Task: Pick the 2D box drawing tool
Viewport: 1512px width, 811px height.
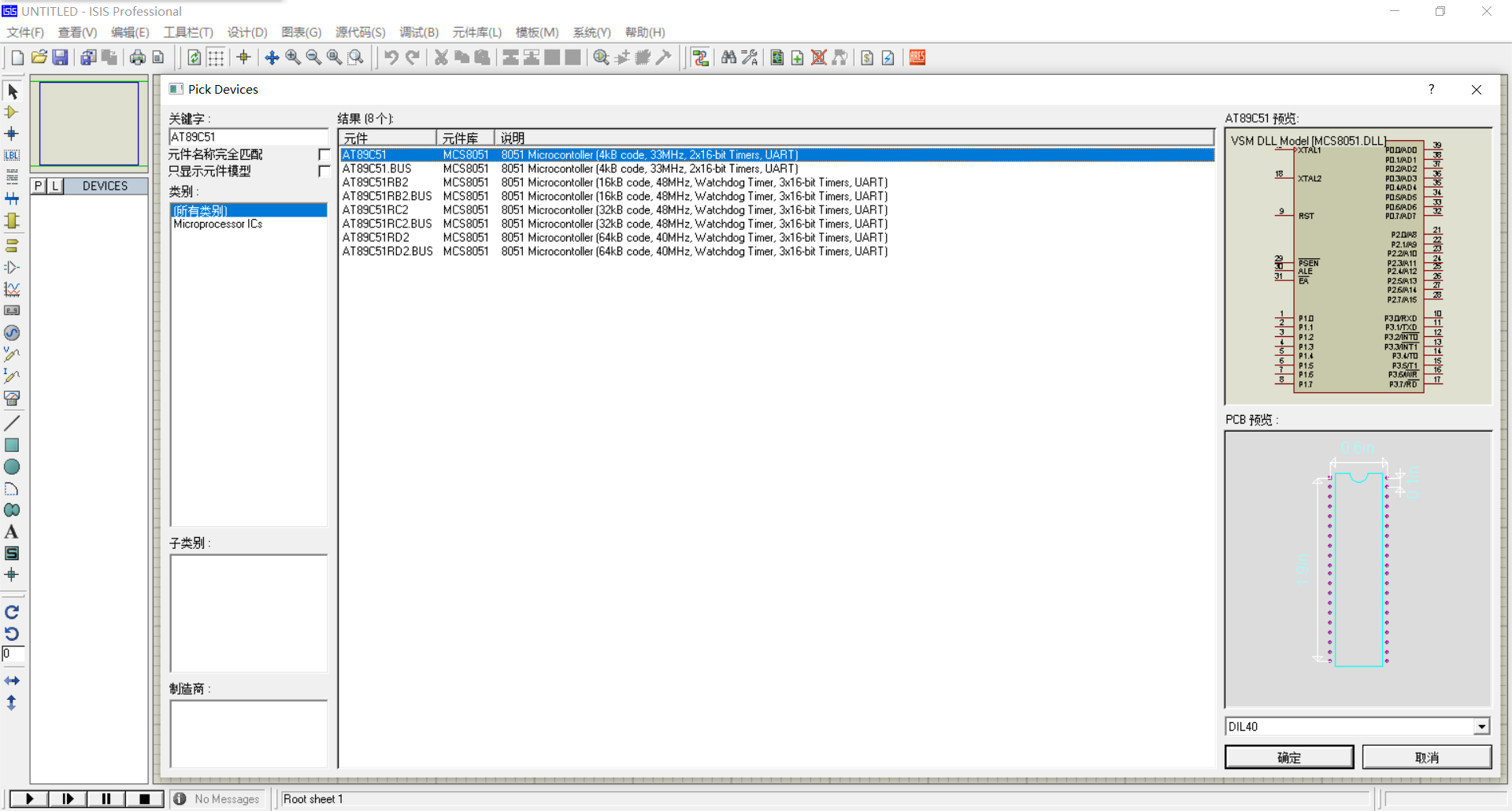Action: click(x=12, y=445)
